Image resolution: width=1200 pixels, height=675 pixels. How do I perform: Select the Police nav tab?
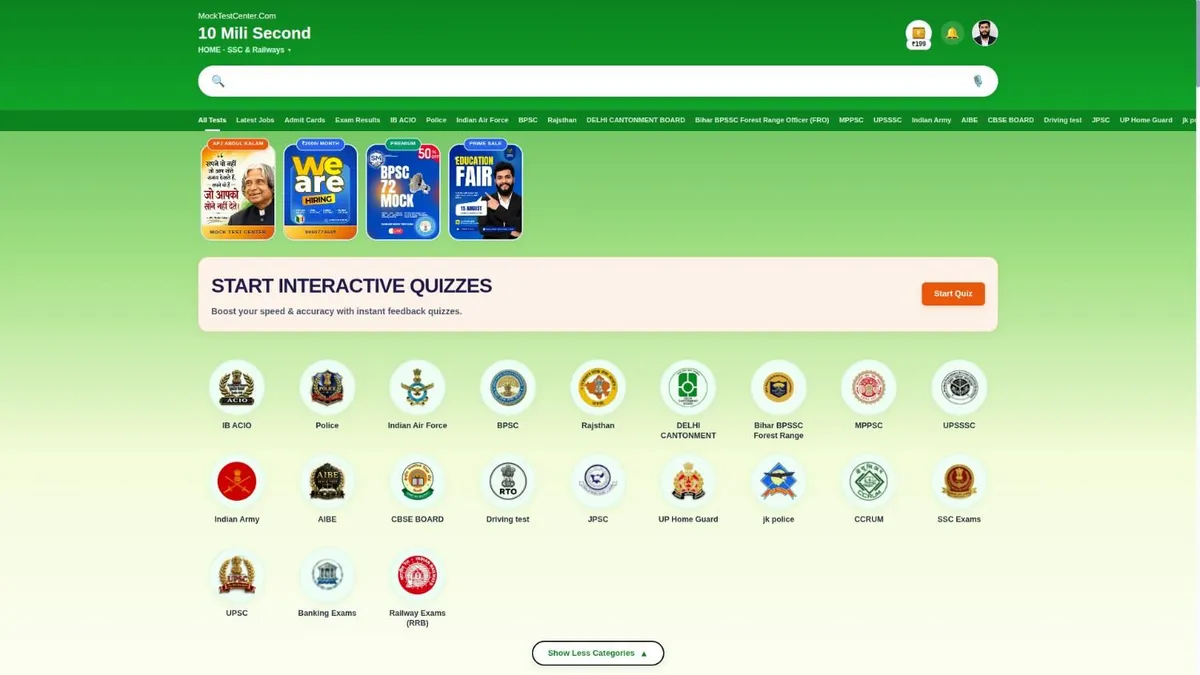pyautogui.click(x=436, y=120)
